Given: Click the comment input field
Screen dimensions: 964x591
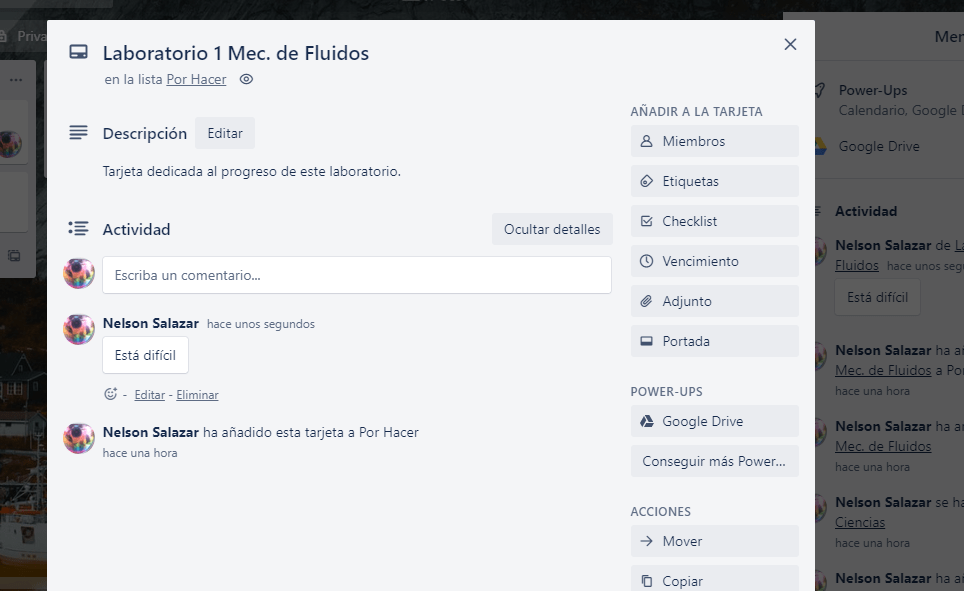Looking at the screenshot, I should pos(357,275).
